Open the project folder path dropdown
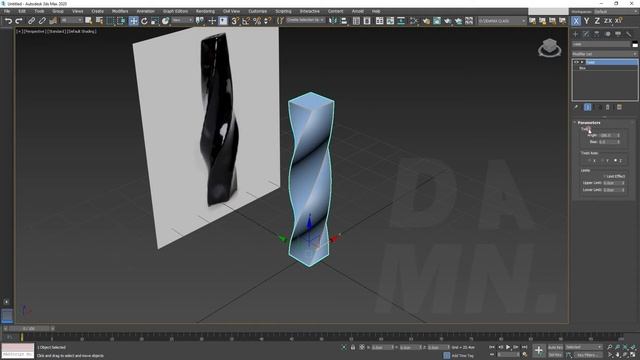Screen dimensions: 640x360 pos(502,20)
